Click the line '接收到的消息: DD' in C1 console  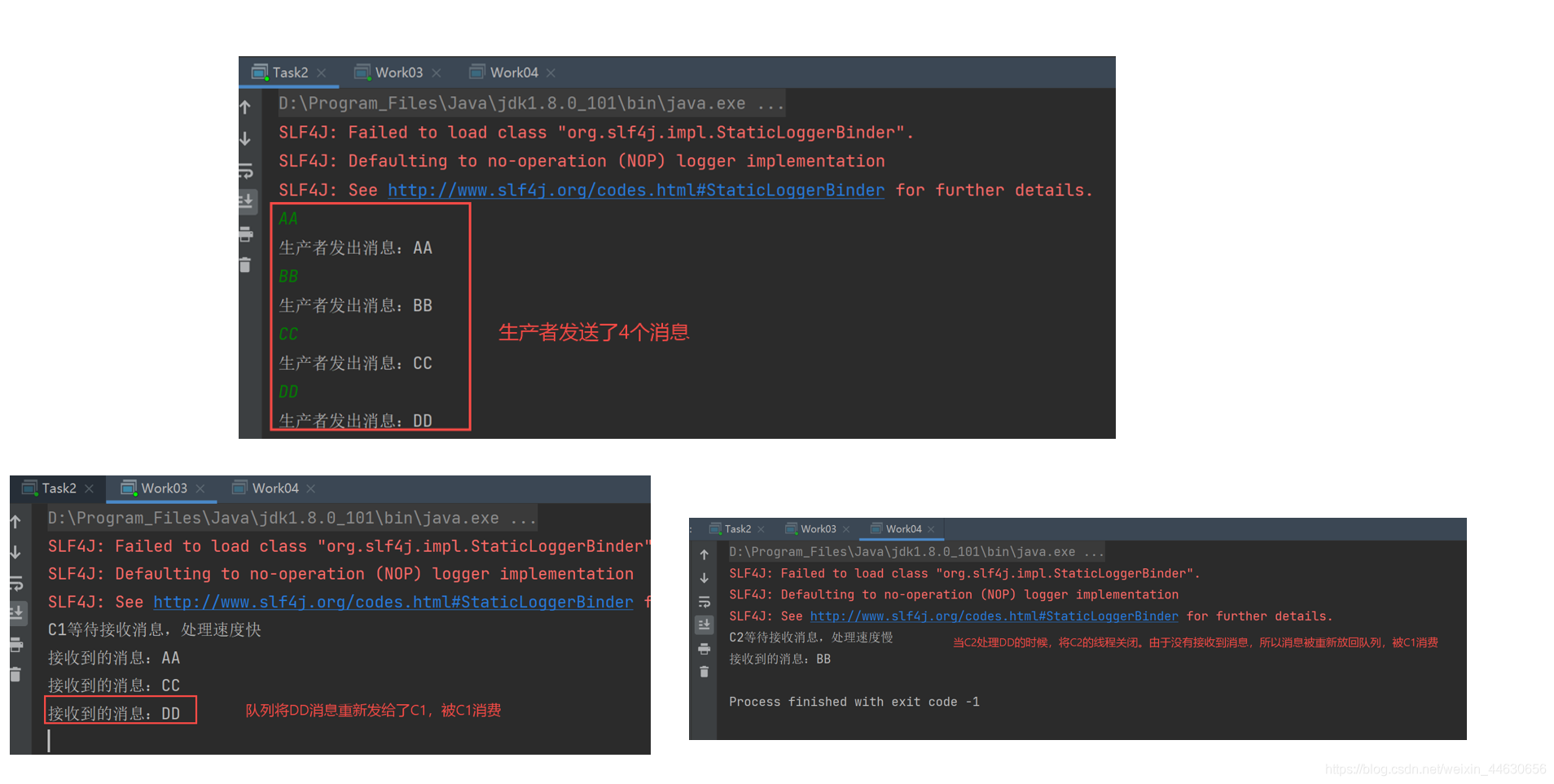click(114, 714)
